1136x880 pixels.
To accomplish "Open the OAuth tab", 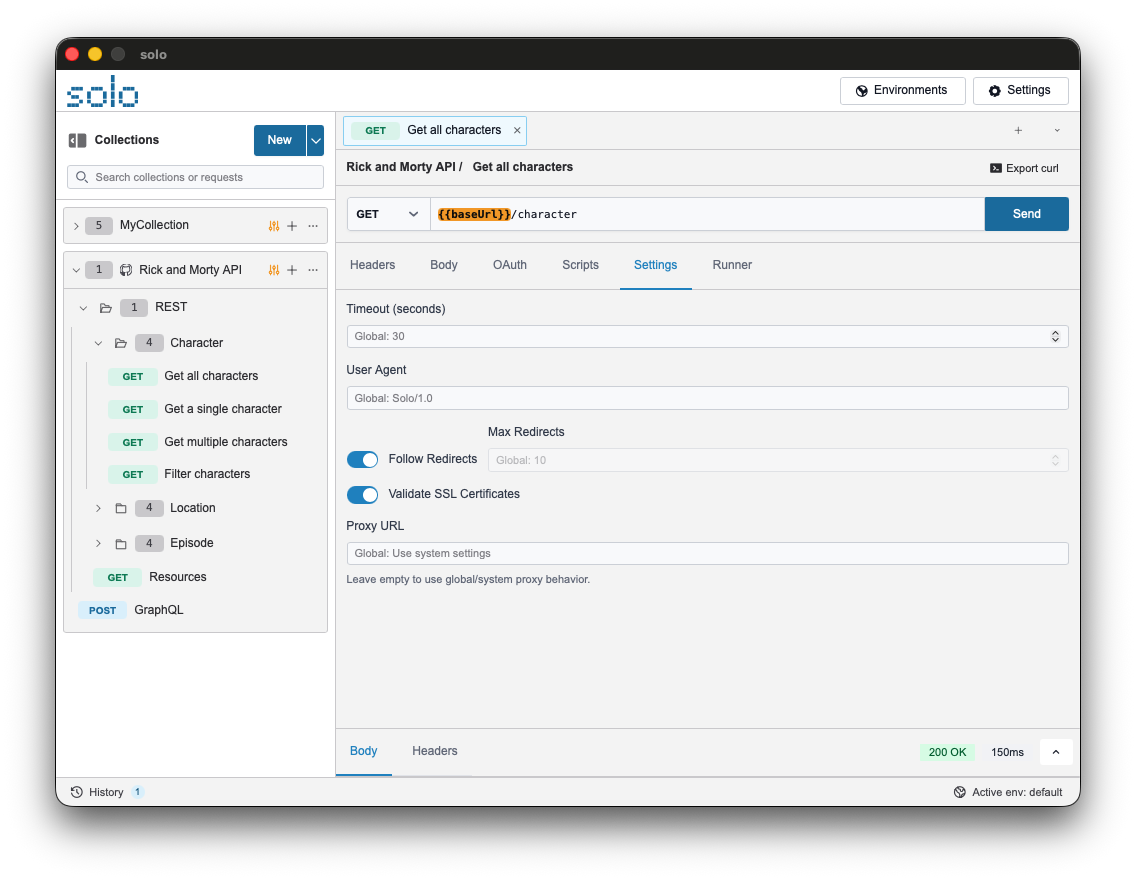I will click(510, 265).
